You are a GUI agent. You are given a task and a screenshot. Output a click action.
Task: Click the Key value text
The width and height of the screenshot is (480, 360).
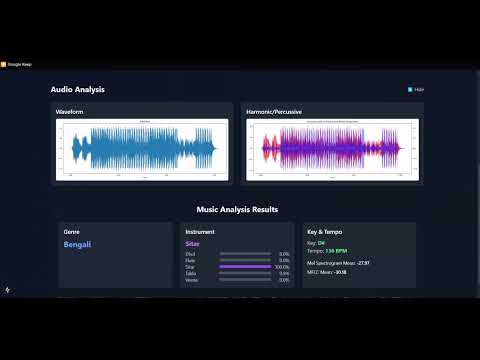click(x=321, y=243)
